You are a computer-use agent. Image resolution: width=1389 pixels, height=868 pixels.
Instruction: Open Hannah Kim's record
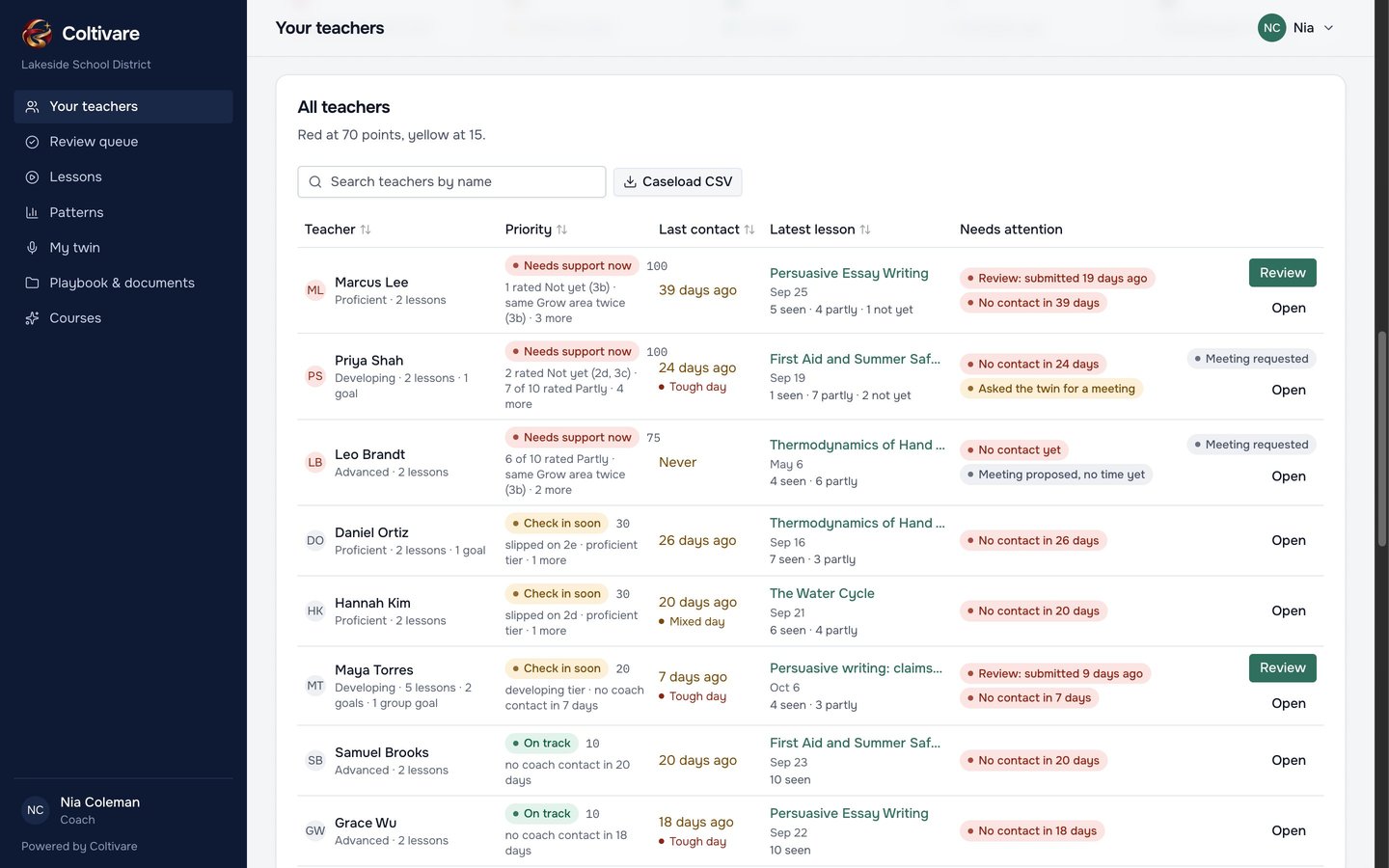click(x=1288, y=611)
